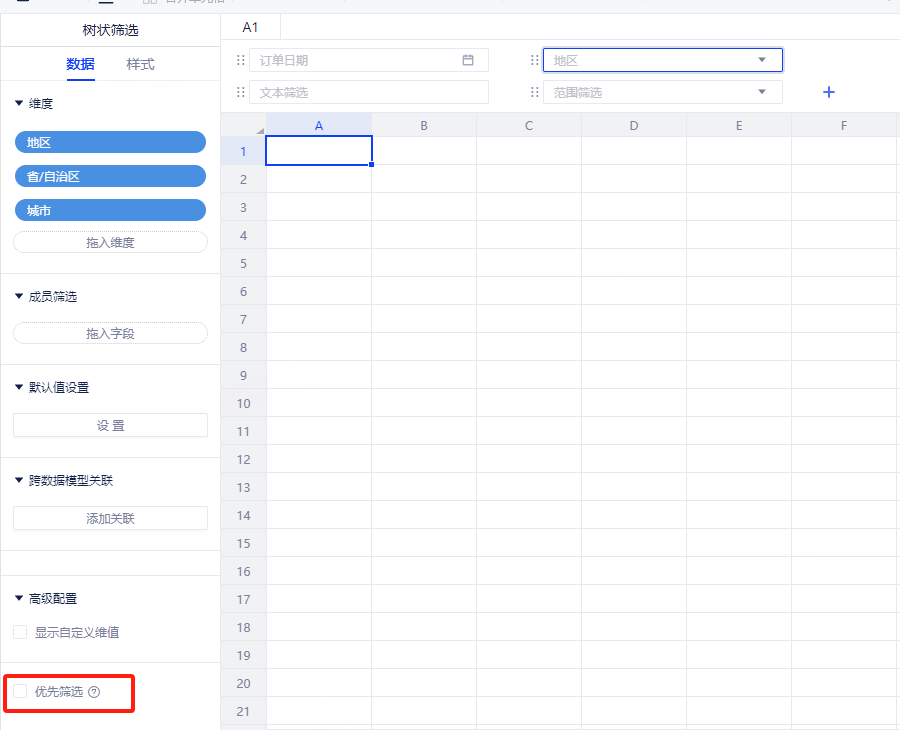The image size is (900, 730).
Task: Check the 显示自定义维值 option
Action: coord(20,632)
